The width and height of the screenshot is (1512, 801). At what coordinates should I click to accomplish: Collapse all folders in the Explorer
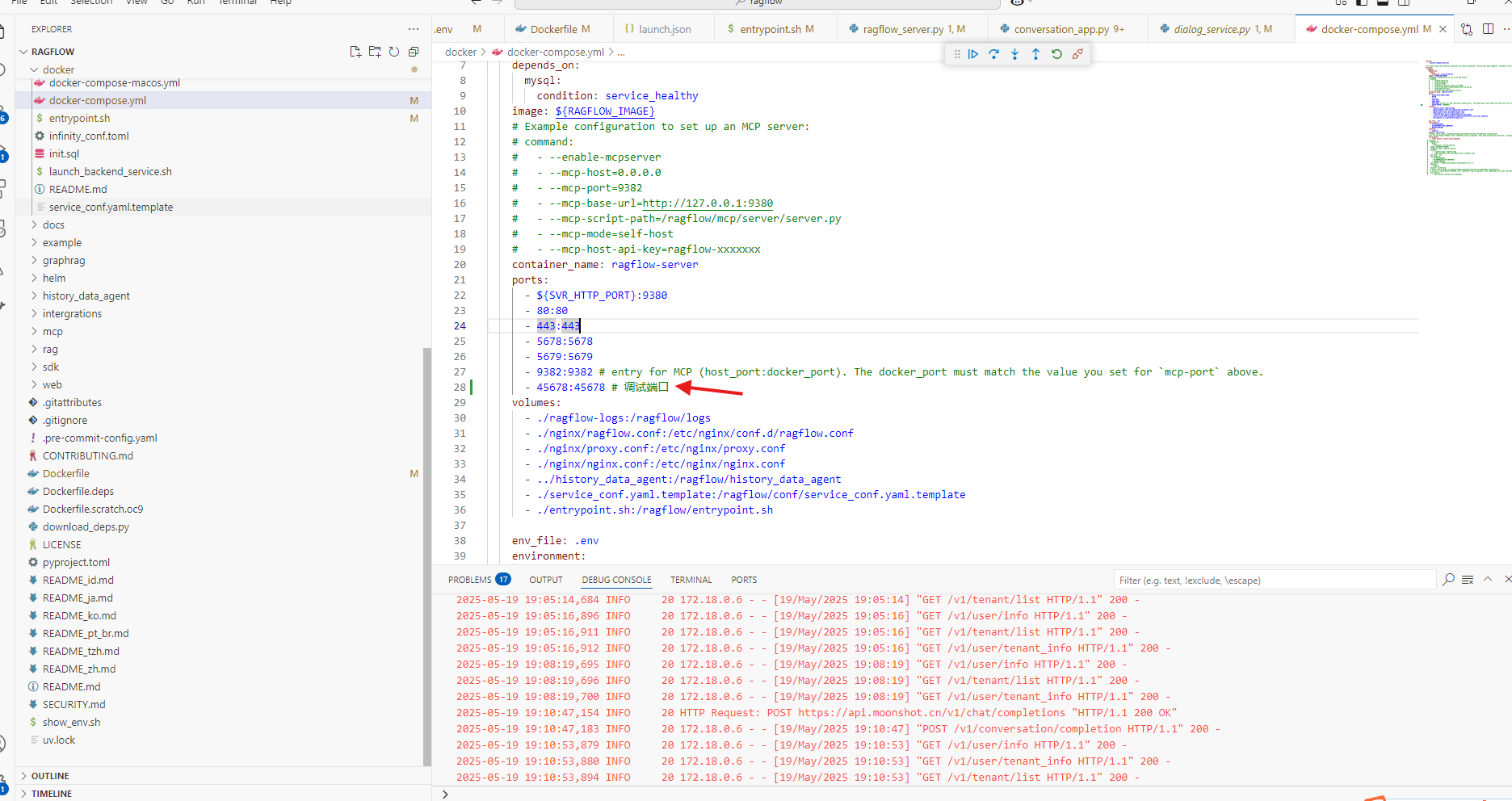click(x=414, y=51)
